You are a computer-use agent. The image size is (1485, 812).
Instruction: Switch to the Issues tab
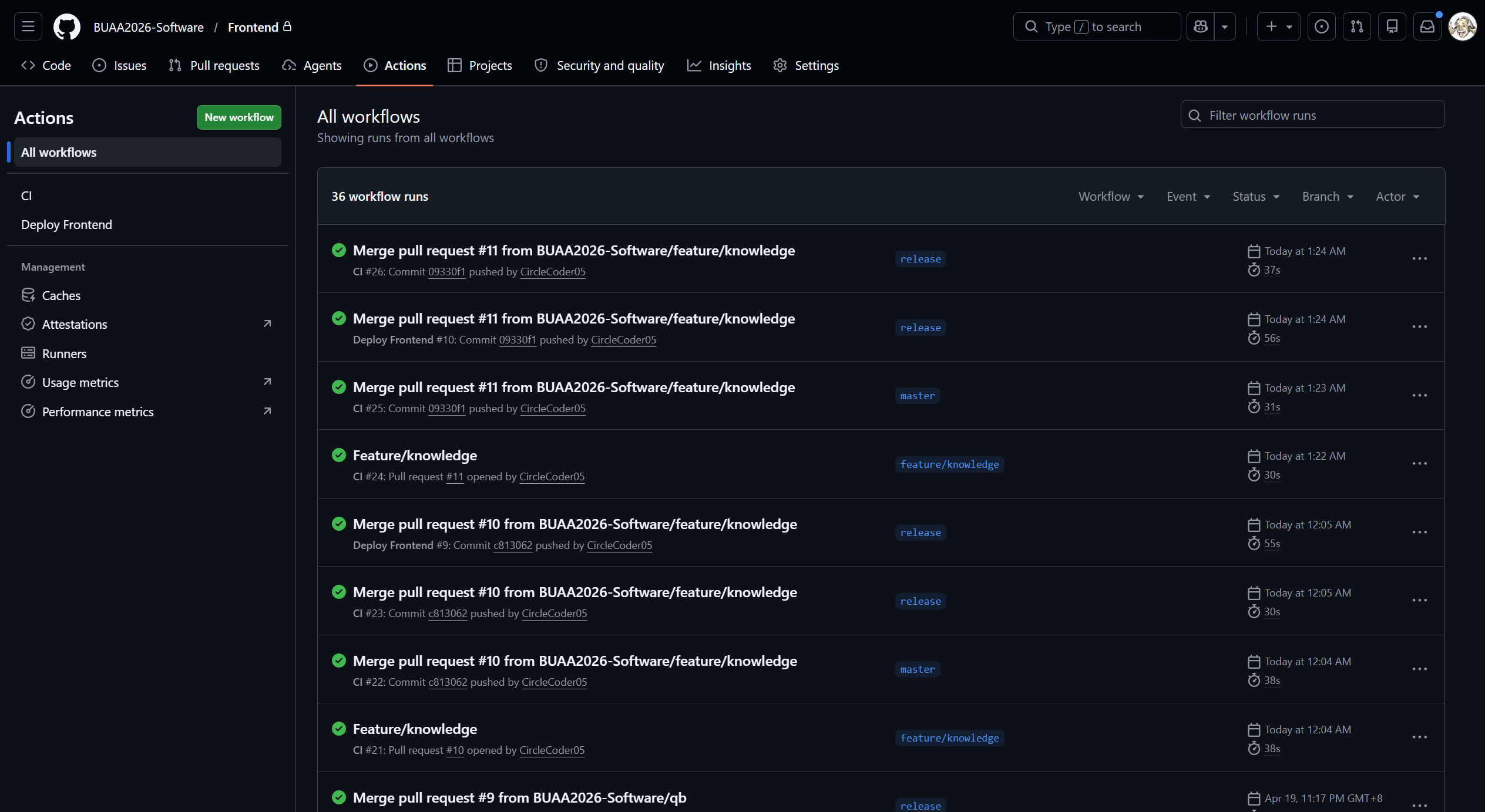coord(119,65)
